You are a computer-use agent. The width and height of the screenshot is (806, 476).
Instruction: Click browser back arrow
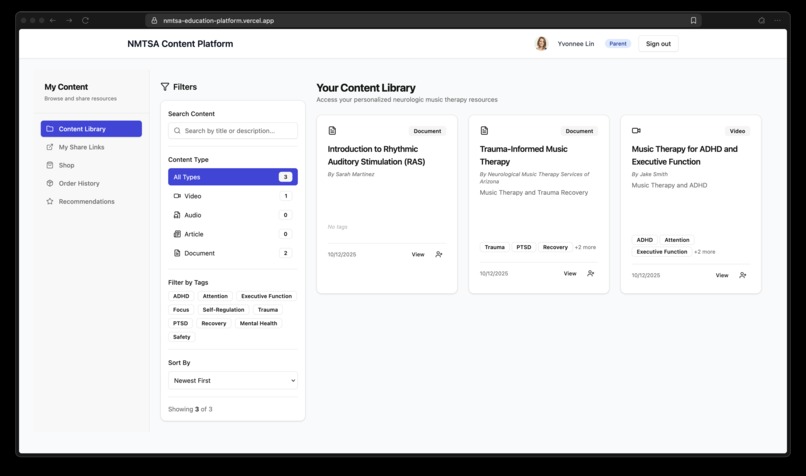(x=53, y=21)
